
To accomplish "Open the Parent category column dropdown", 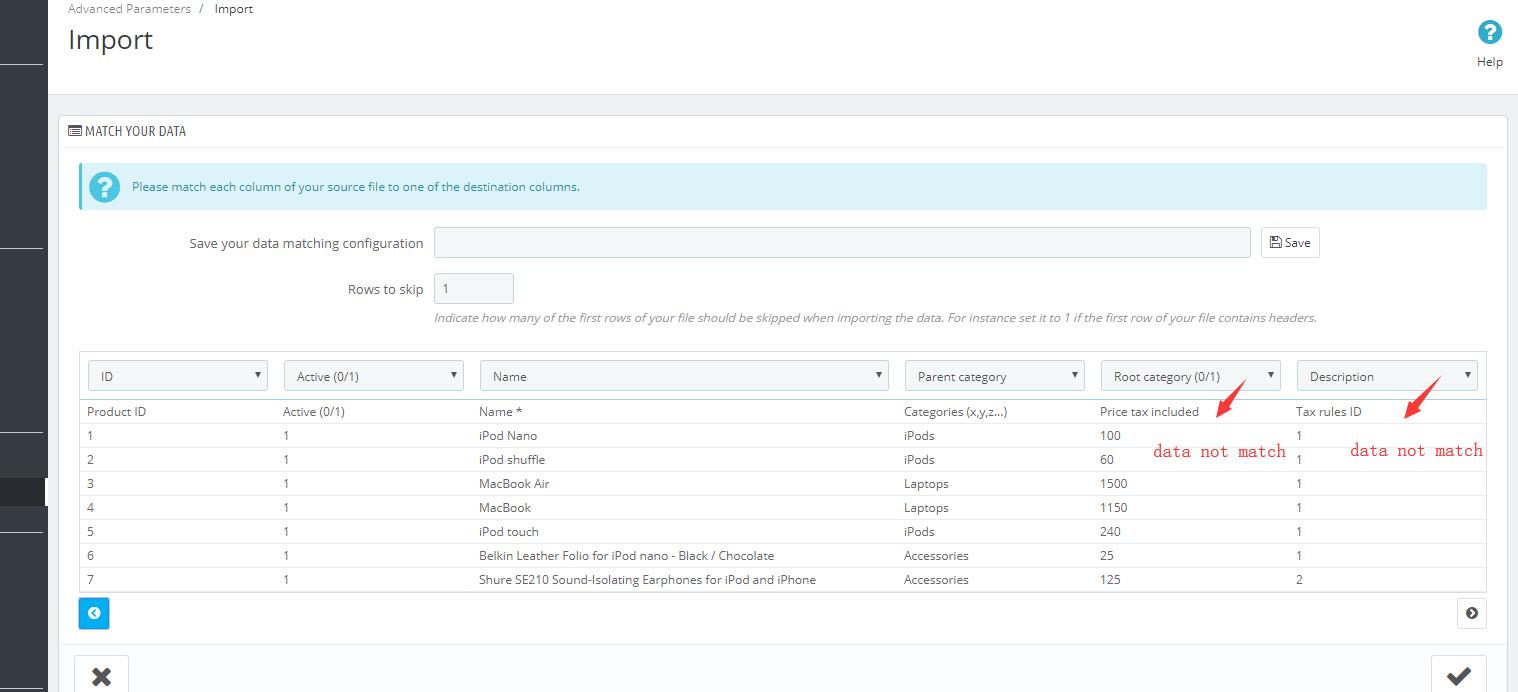I will click(x=995, y=376).
